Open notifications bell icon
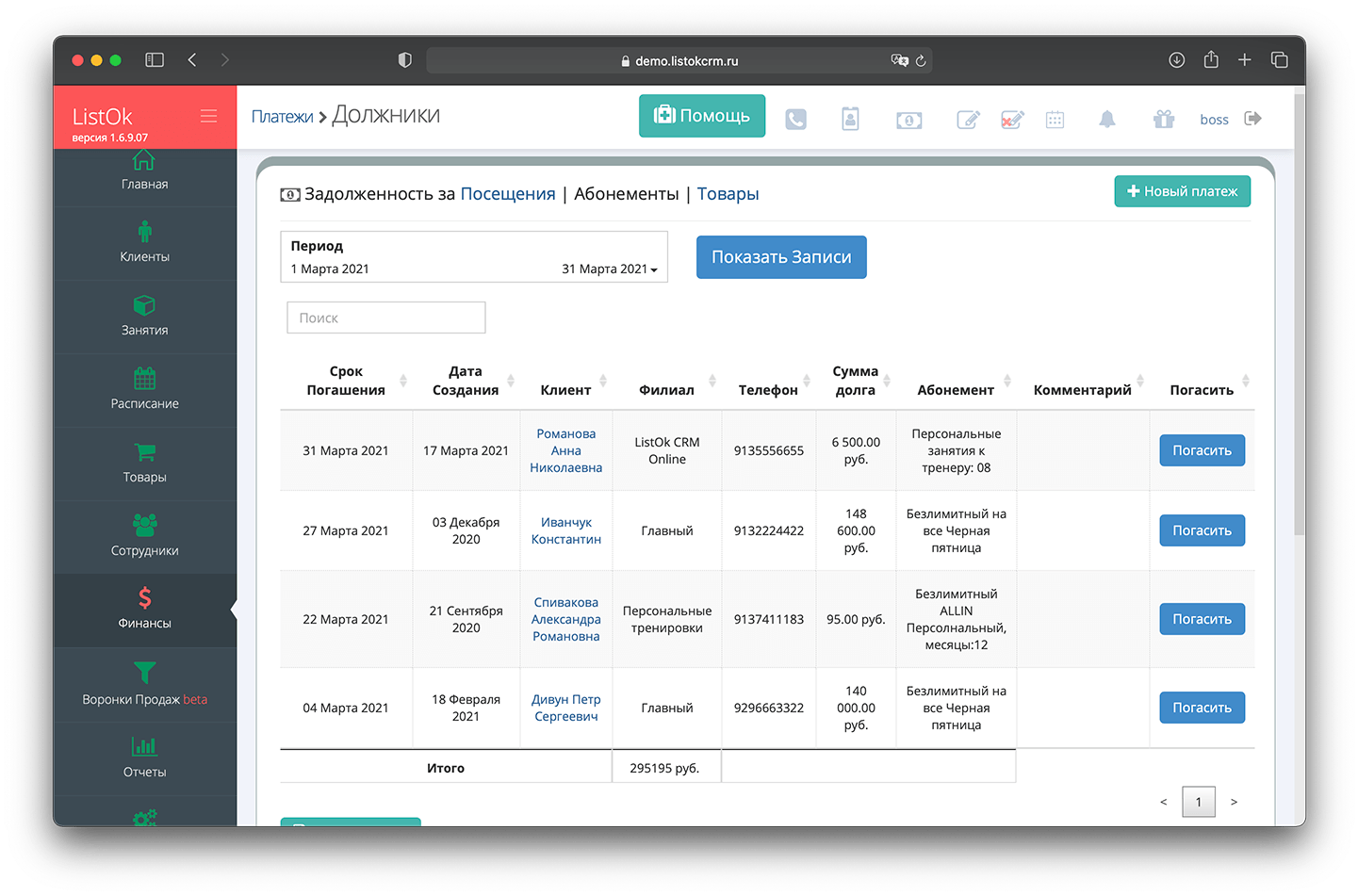The height and width of the screenshot is (896, 1358). pos(1107,119)
